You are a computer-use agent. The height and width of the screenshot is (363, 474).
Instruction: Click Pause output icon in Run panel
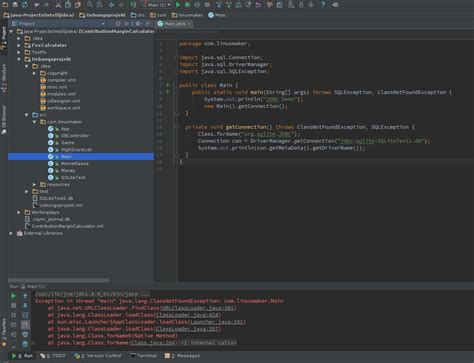coord(13,315)
